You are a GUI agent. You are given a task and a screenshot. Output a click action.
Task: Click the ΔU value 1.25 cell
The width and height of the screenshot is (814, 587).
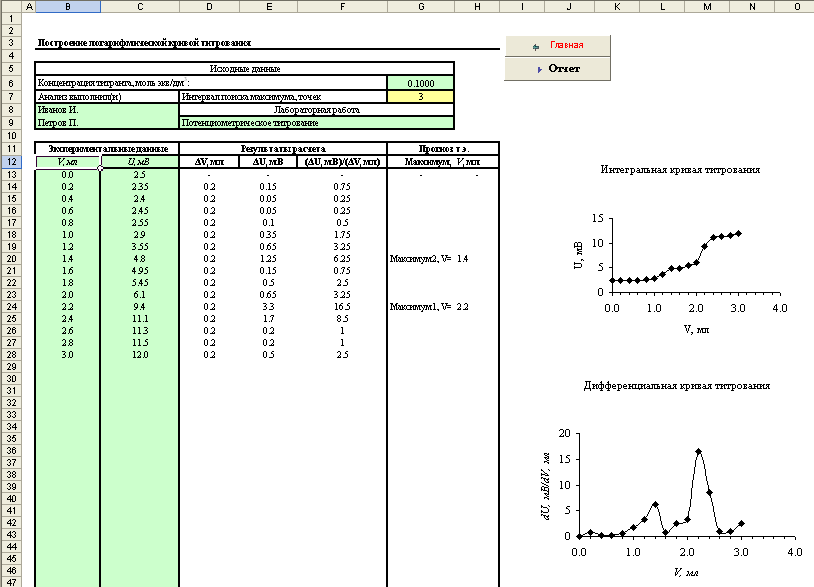[x=268, y=258]
